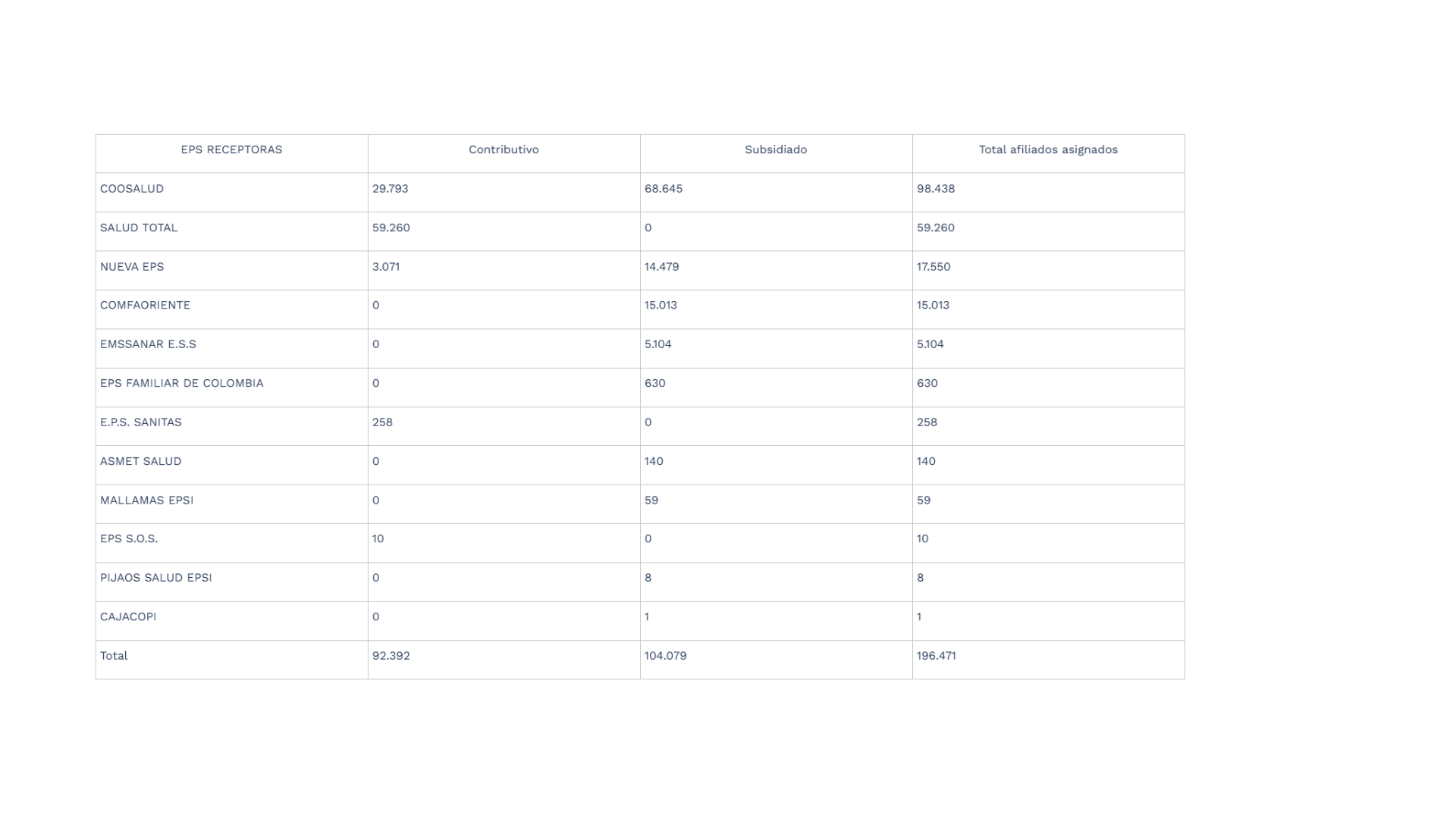Select the EPS S.O.S. row label
The image size is (1456, 819).
(129, 539)
